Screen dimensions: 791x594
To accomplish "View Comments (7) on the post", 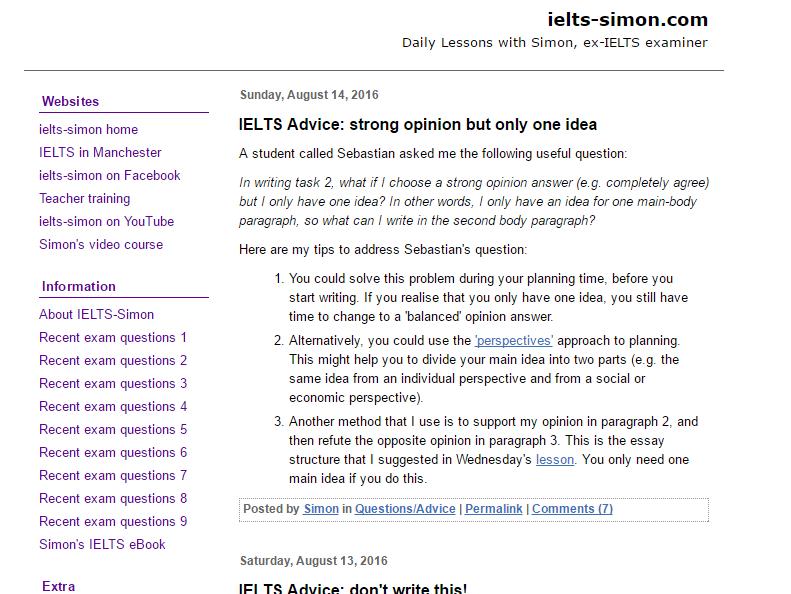I will (x=572, y=509).
